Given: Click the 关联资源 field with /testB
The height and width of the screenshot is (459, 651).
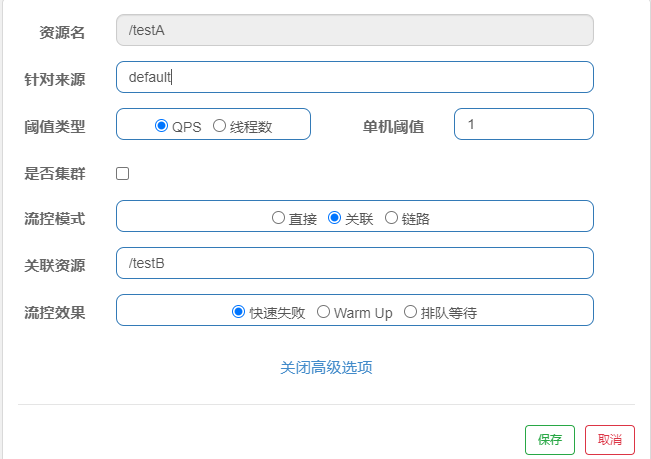Looking at the screenshot, I should click(x=355, y=263).
